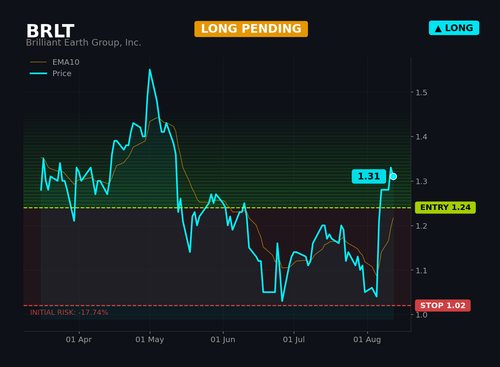The width and height of the screenshot is (500, 367).
Task: Click the 1.1 price axis label
Action: (421, 270)
